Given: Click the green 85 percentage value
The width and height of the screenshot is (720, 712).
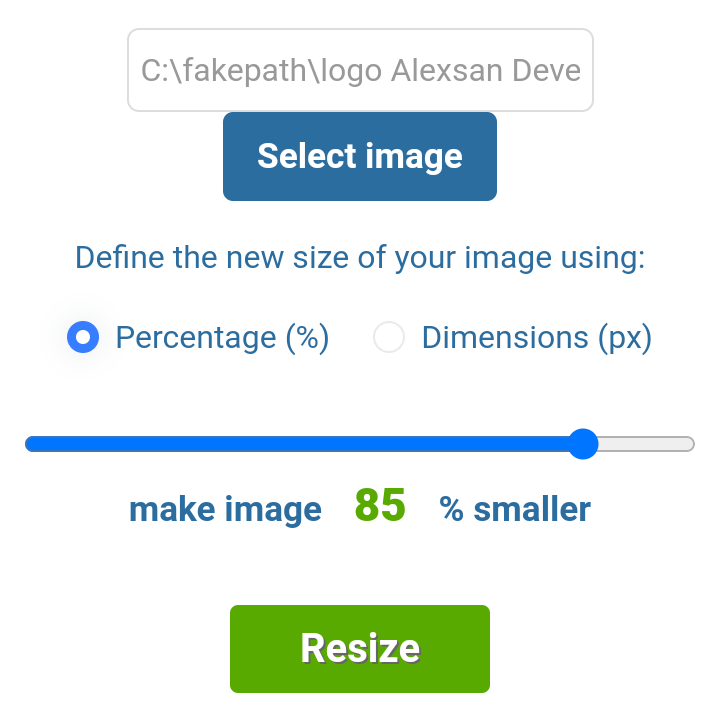Looking at the screenshot, I should tap(380, 506).
